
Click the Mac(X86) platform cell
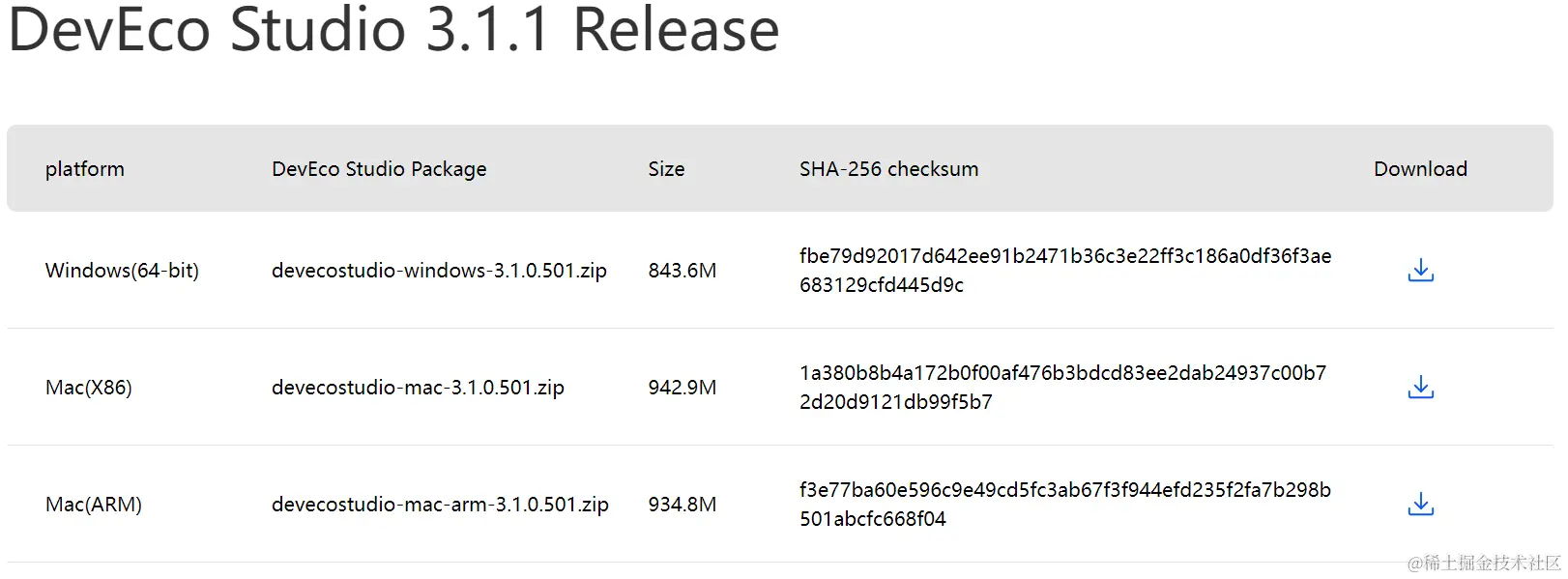point(89,388)
